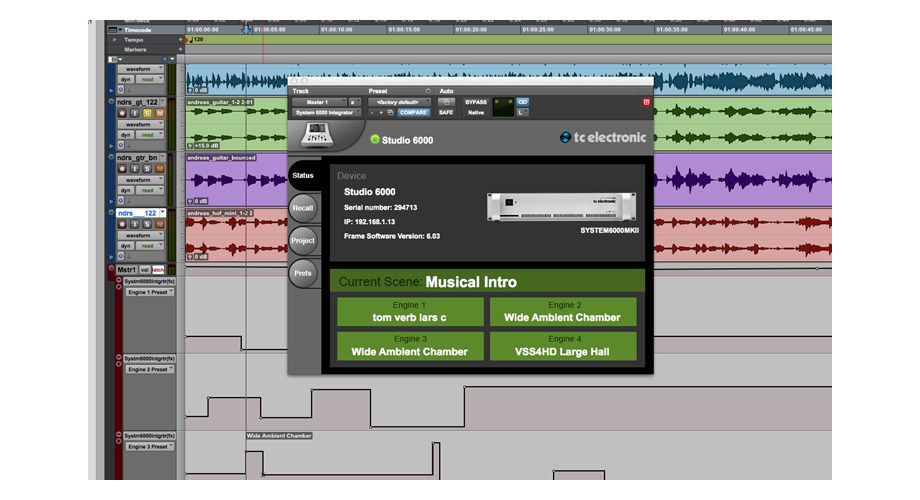Open plugin automation enable dialog icon
Image resolution: width=920 pixels, height=500 pixels.
446,102
